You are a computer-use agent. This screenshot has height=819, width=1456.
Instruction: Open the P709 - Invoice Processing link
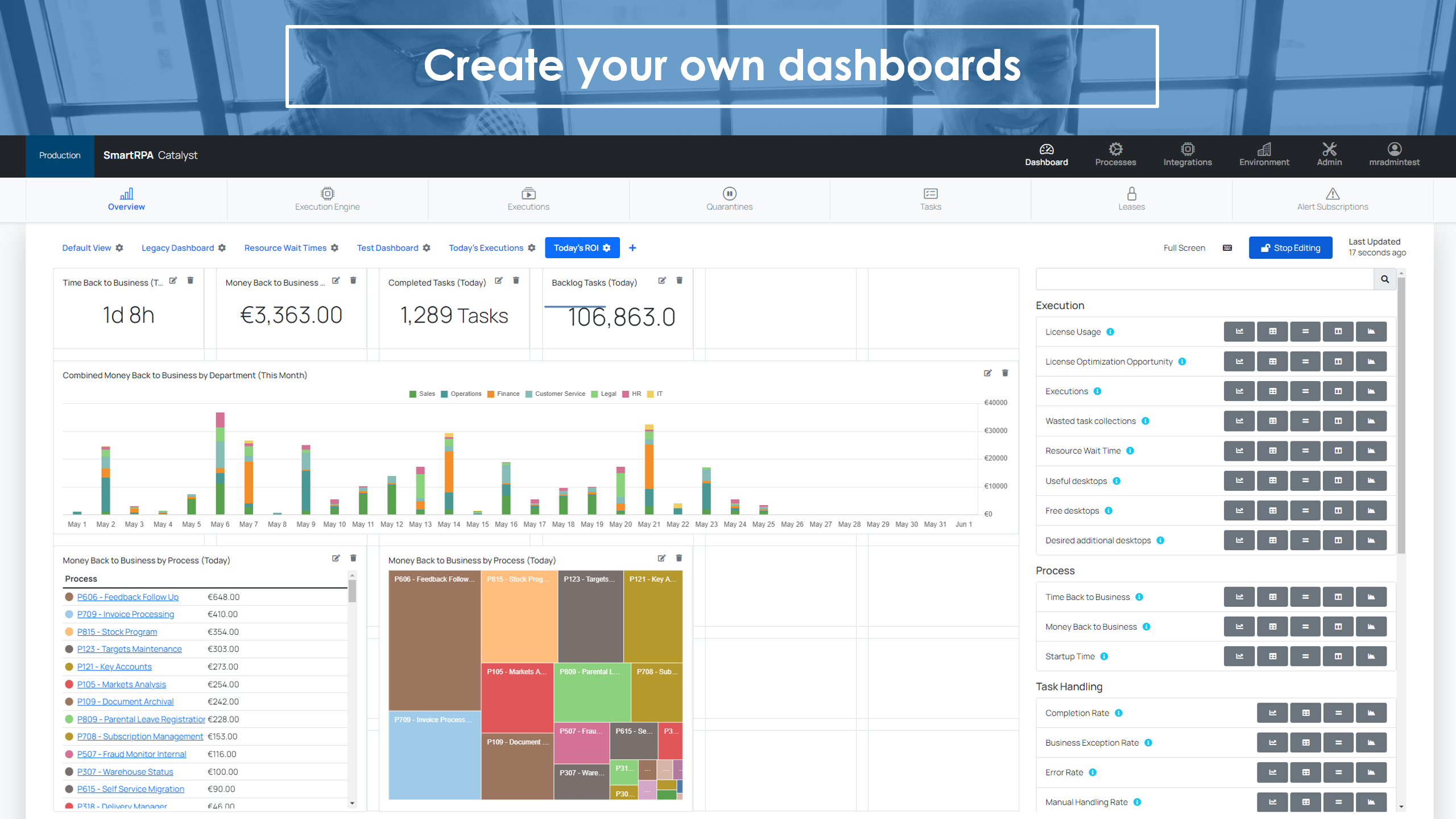coord(126,614)
